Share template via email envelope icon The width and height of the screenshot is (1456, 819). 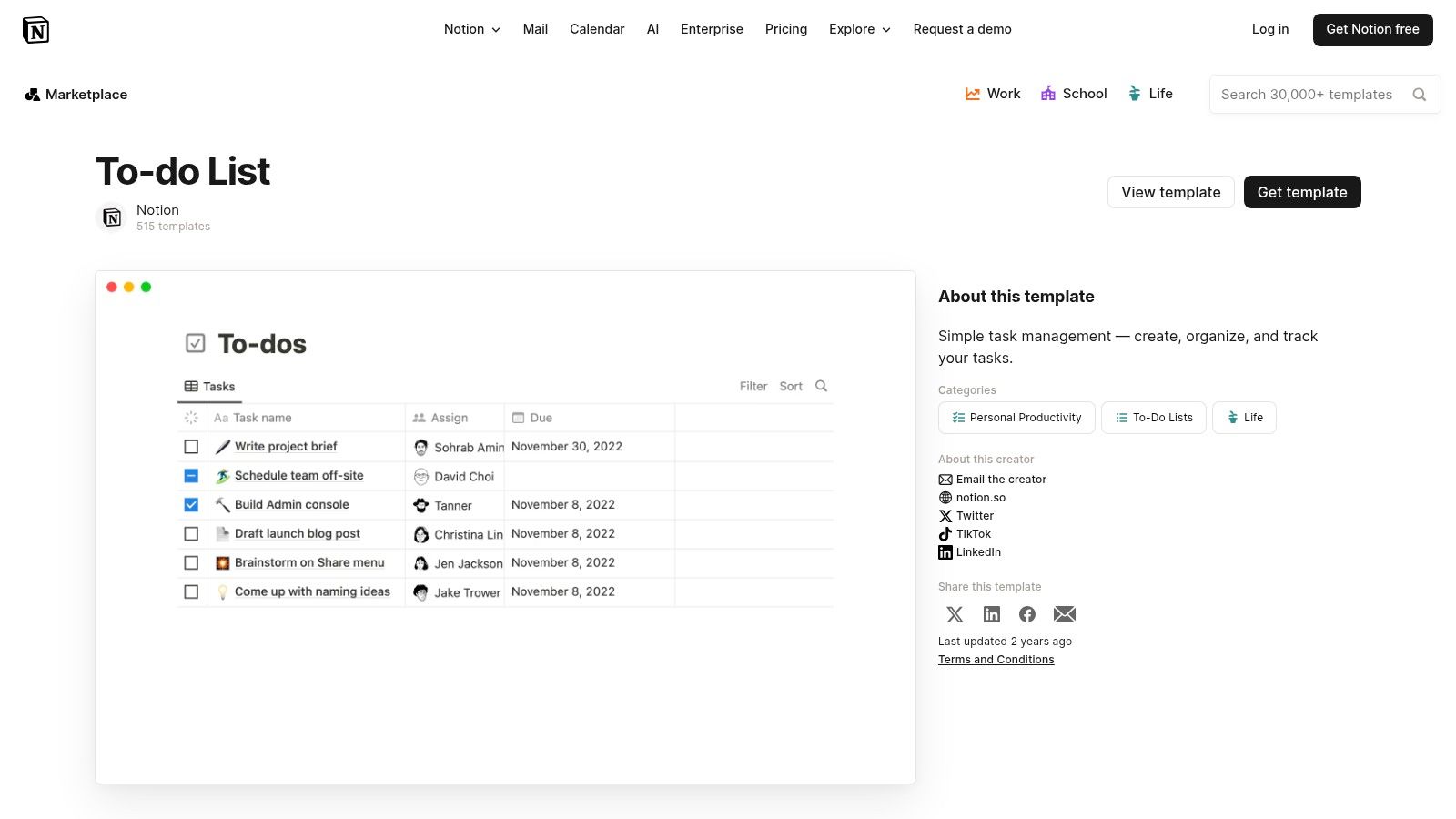point(1065,614)
